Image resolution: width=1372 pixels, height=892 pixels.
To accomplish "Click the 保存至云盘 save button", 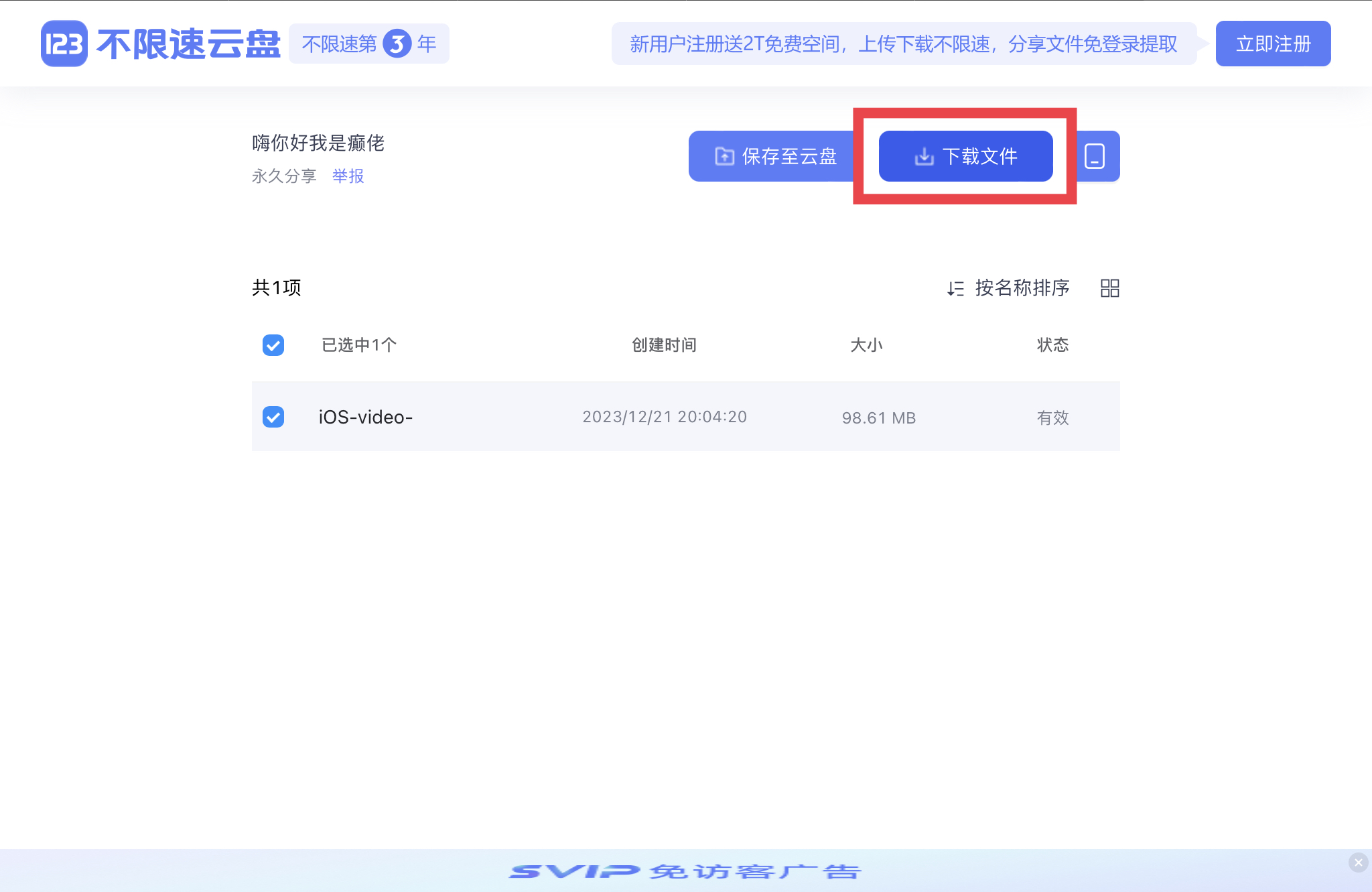I will point(775,156).
